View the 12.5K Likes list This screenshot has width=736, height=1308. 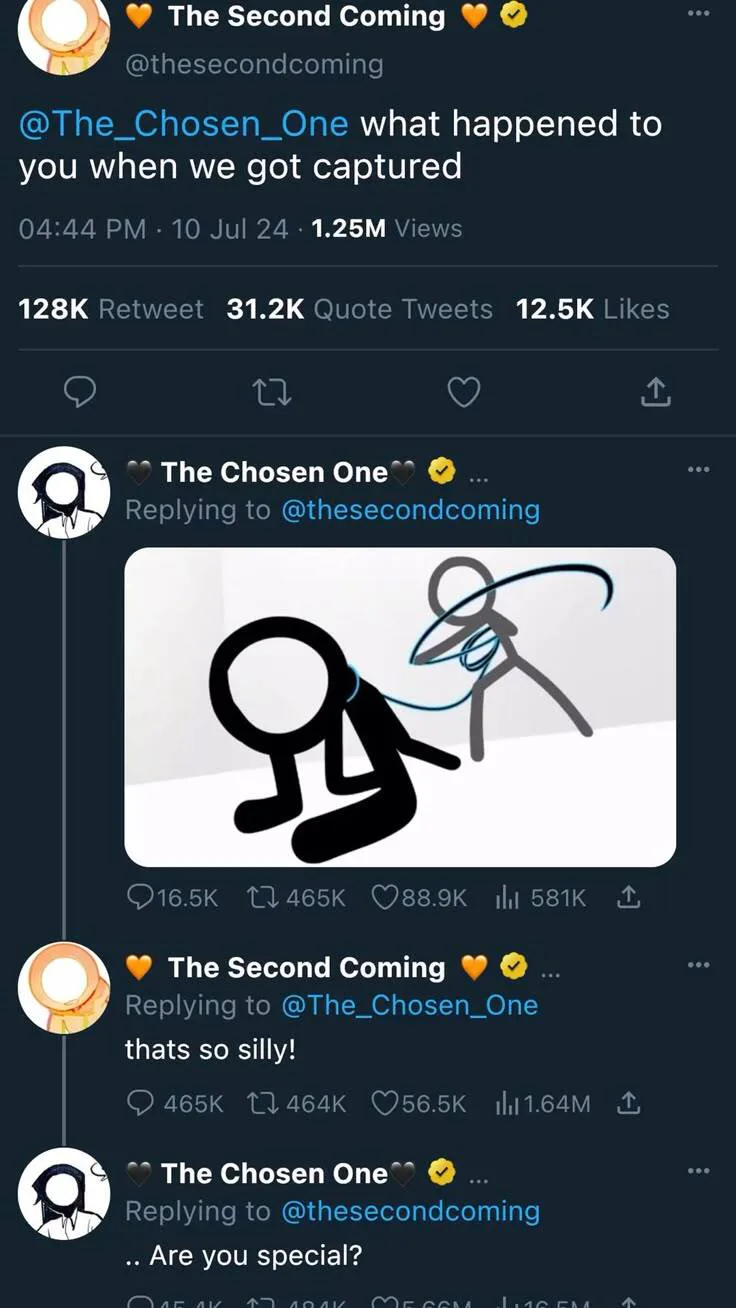click(592, 309)
